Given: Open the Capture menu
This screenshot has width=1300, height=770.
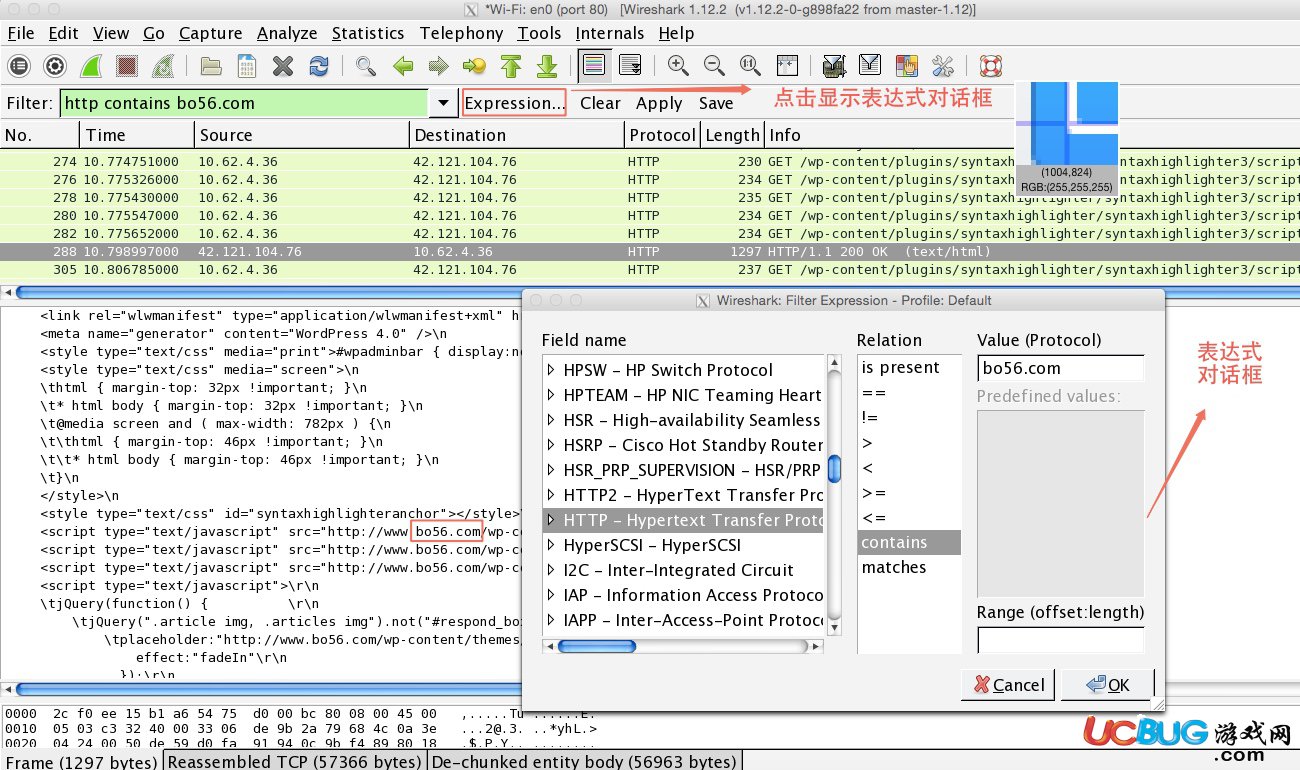Looking at the screenshot, I should click(x=210, y=33).
